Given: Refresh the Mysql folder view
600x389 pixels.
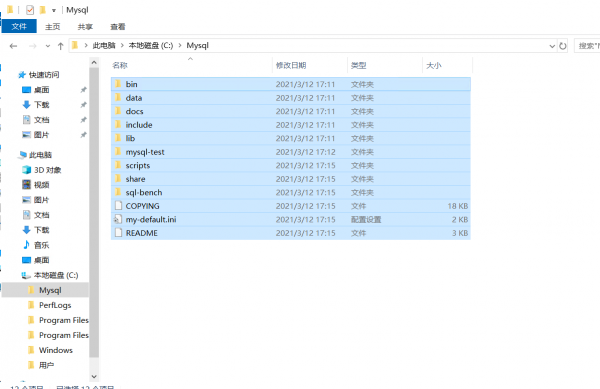Looking at the screenshot, I should click(x=562, y=46).
